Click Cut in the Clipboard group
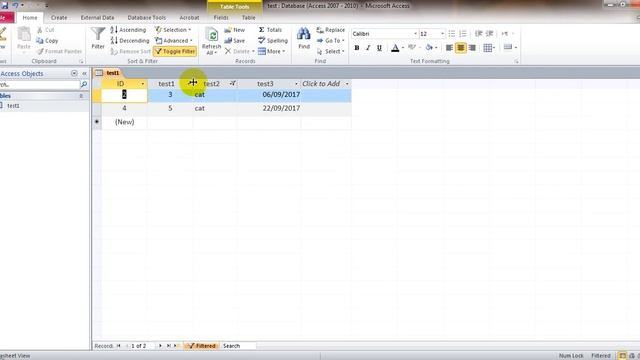This screenshot has height=360, width=640. [x=46, y=30]
